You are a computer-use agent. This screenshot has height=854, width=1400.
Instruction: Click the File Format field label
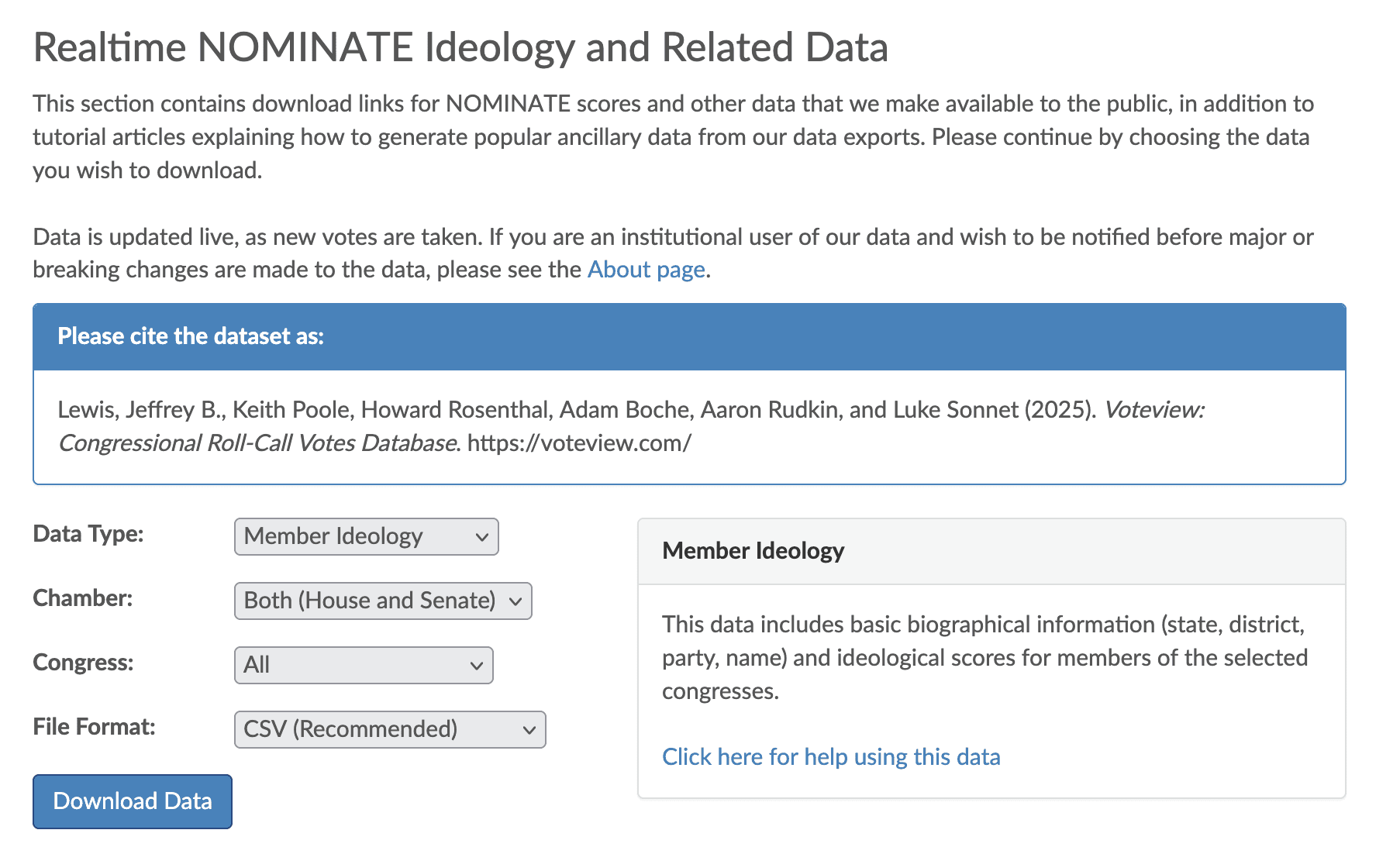[94, 727]
